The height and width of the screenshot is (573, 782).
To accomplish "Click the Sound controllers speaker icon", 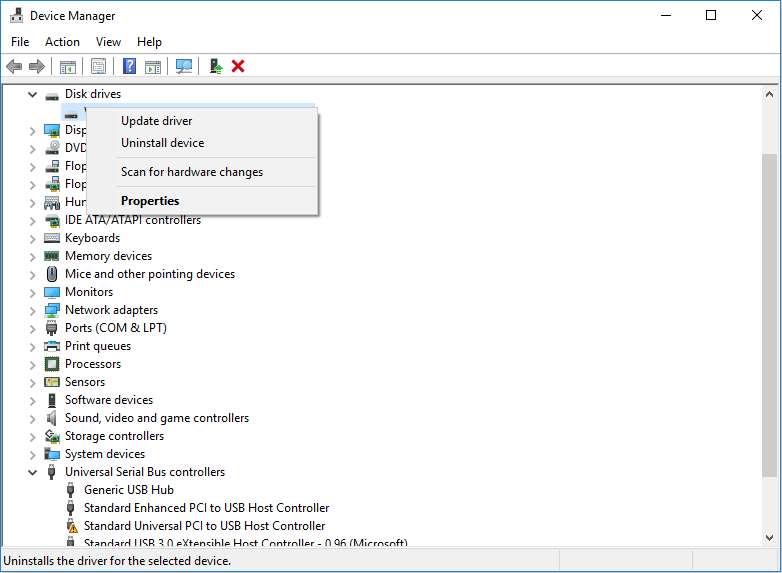I will click(52, 418).
